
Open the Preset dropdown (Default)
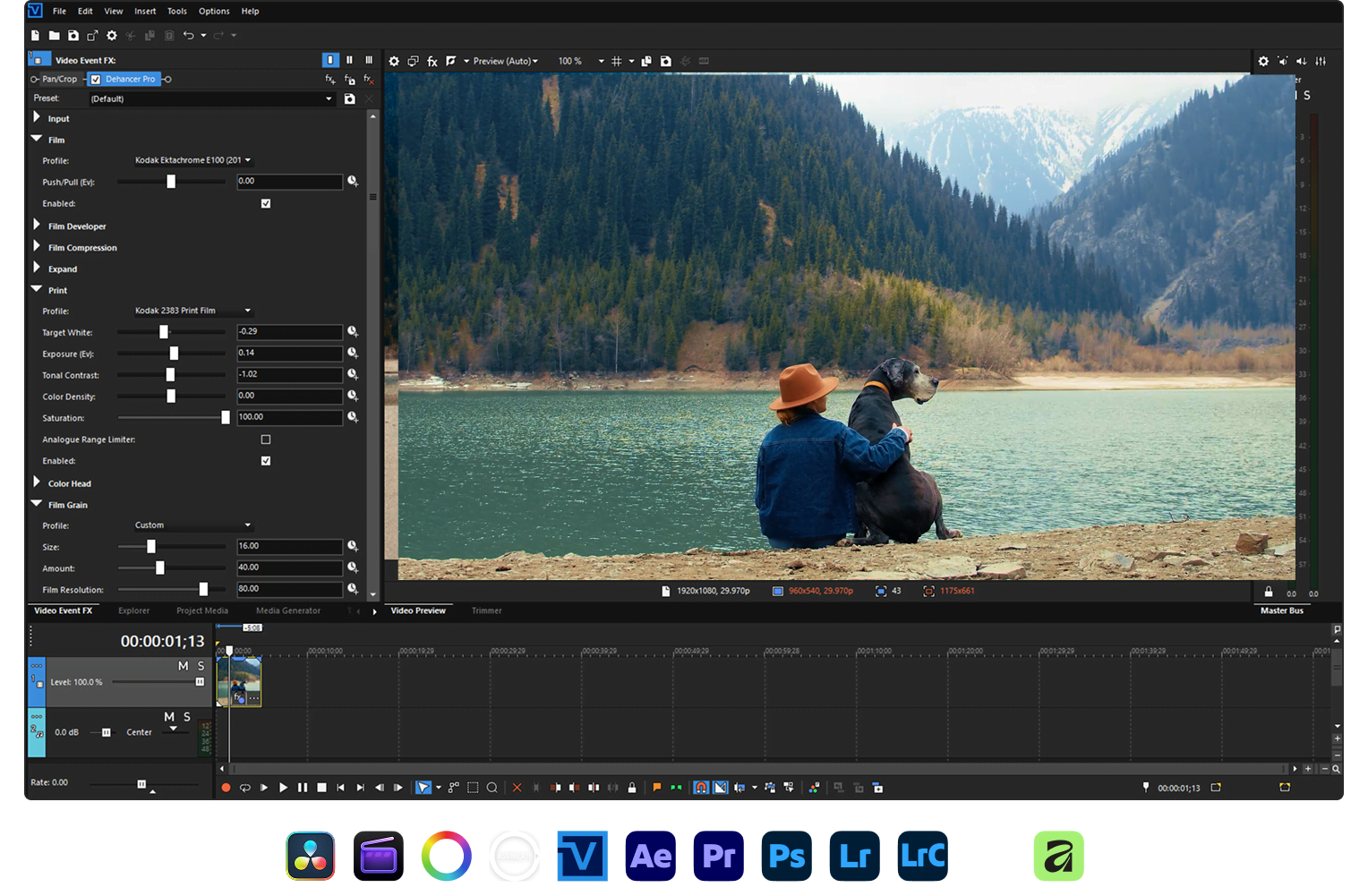click(211, 98)
